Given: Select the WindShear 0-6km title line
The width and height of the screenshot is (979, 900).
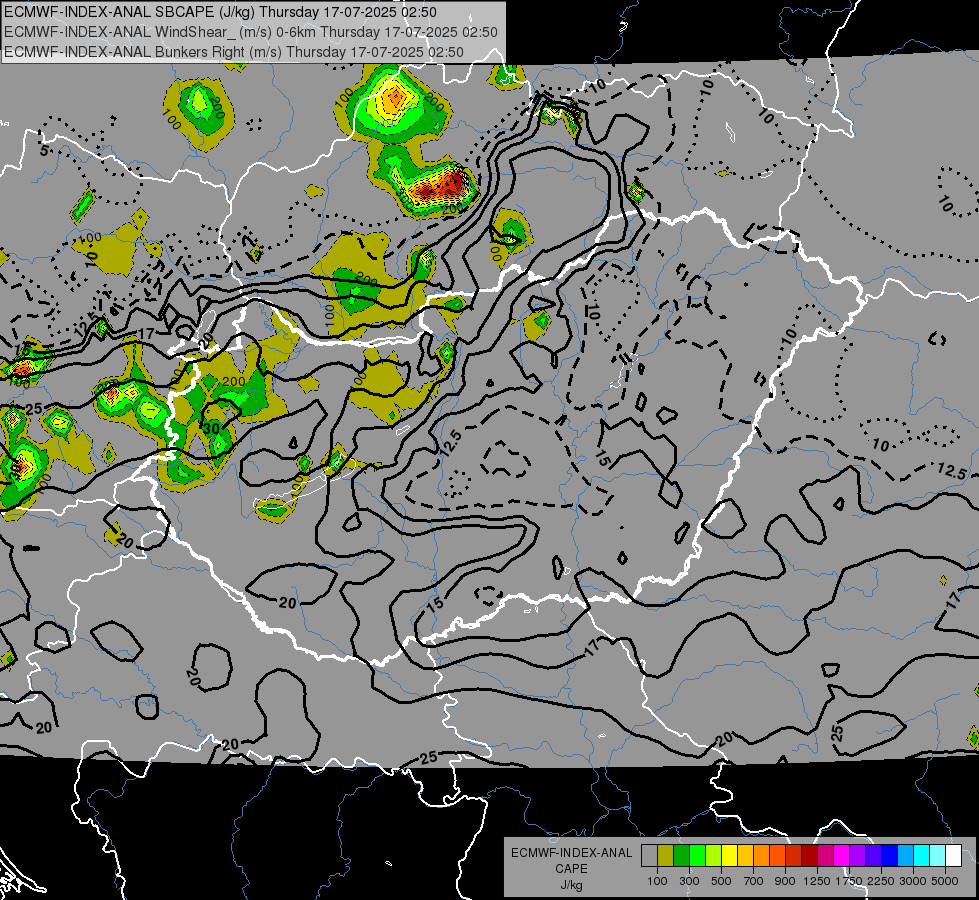Looking at the screenshot, I should coord(250,32).
